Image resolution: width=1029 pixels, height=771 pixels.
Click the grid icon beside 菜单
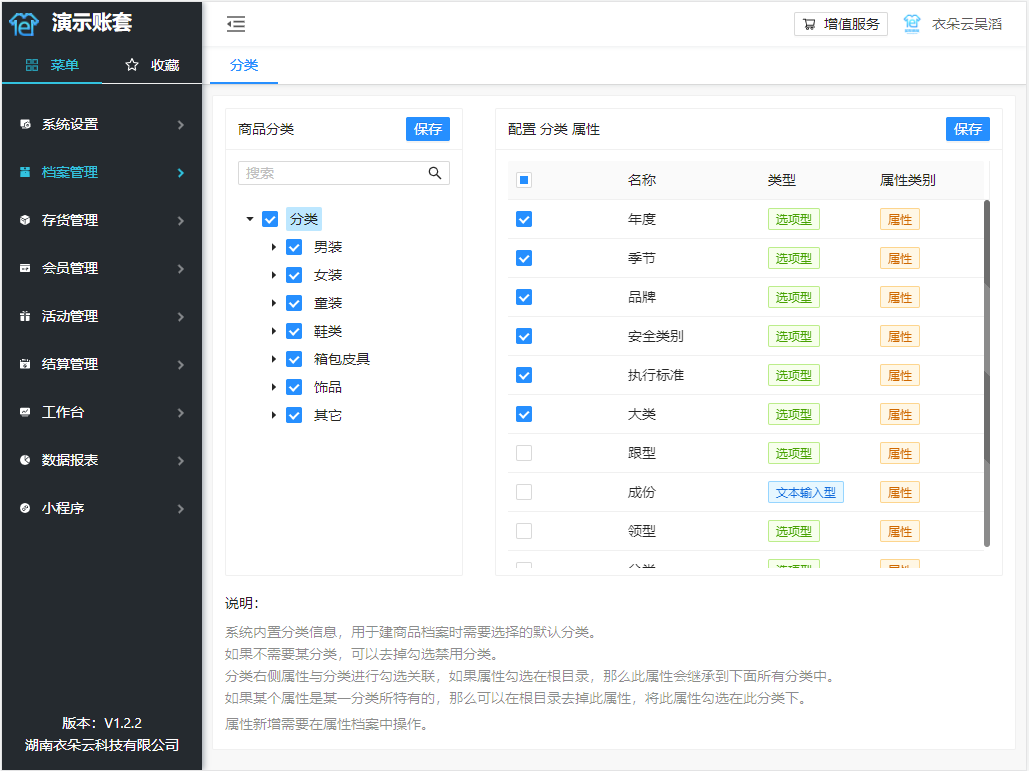(32, 64)
